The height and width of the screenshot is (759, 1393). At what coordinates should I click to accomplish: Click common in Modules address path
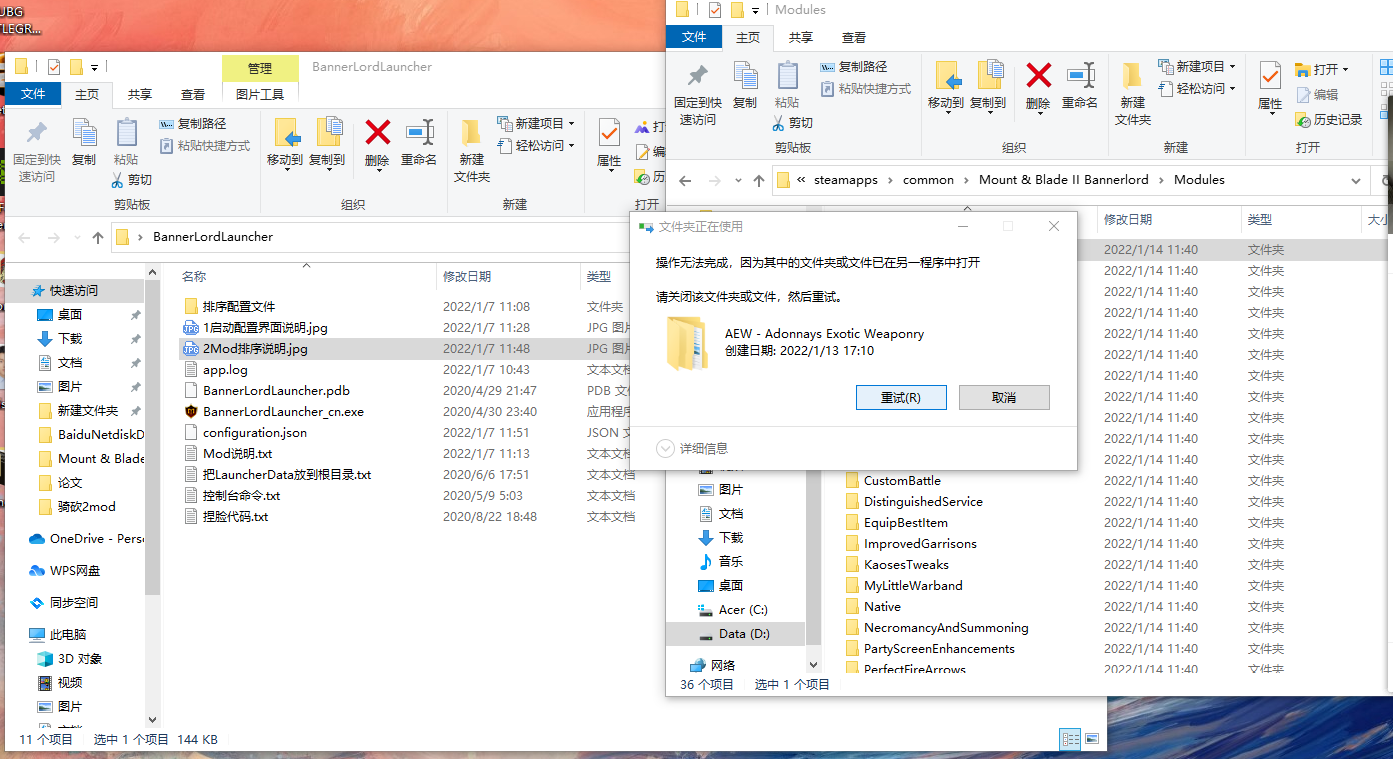point(928,180)
